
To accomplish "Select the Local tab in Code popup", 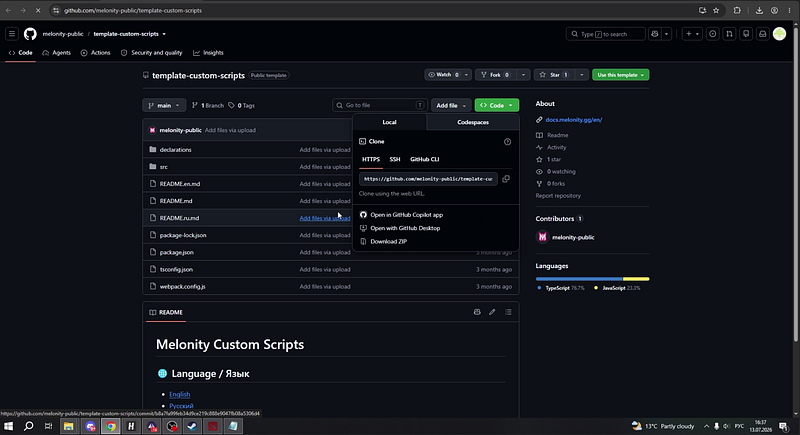I will [389, 122].
